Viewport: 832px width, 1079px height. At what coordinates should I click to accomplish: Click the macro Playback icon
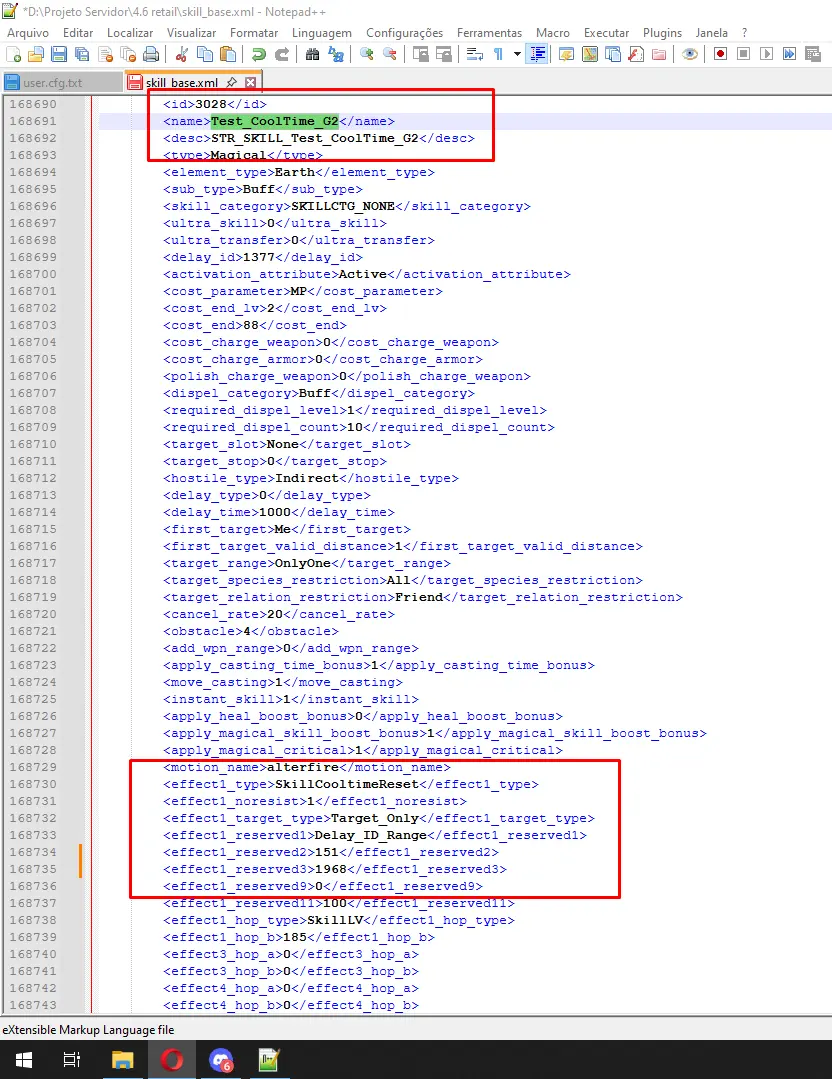767,54
